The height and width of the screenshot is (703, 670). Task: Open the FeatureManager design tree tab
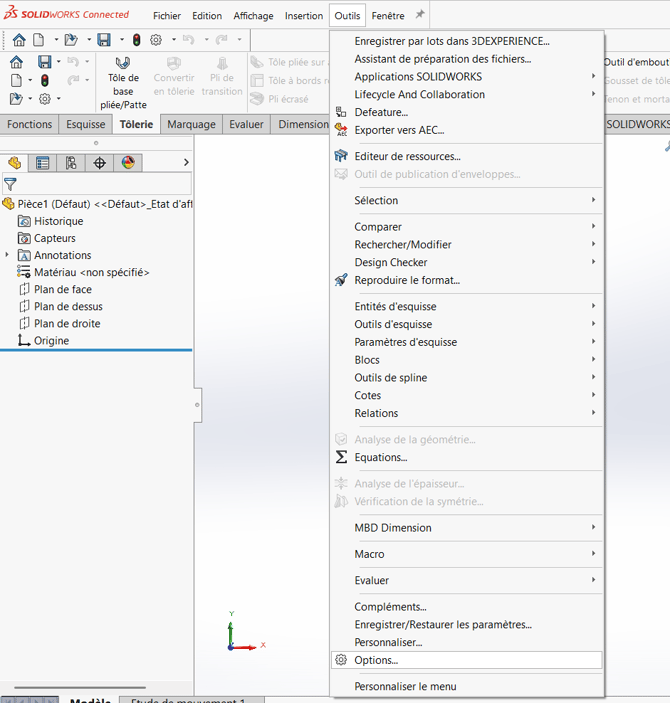14,163
